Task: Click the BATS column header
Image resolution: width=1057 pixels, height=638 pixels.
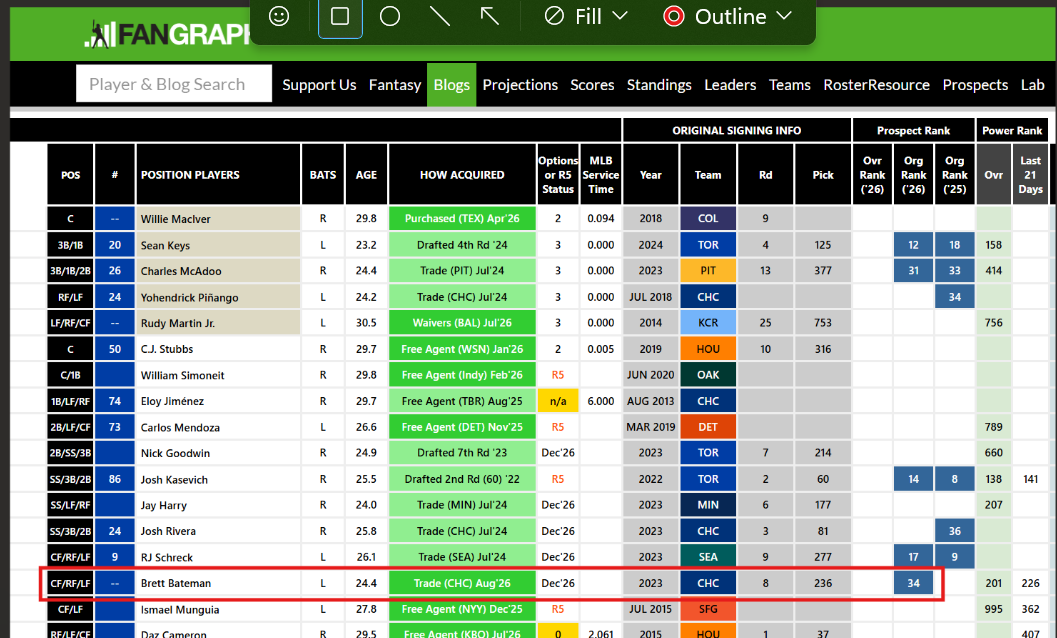Action: [x=323, y=175]
